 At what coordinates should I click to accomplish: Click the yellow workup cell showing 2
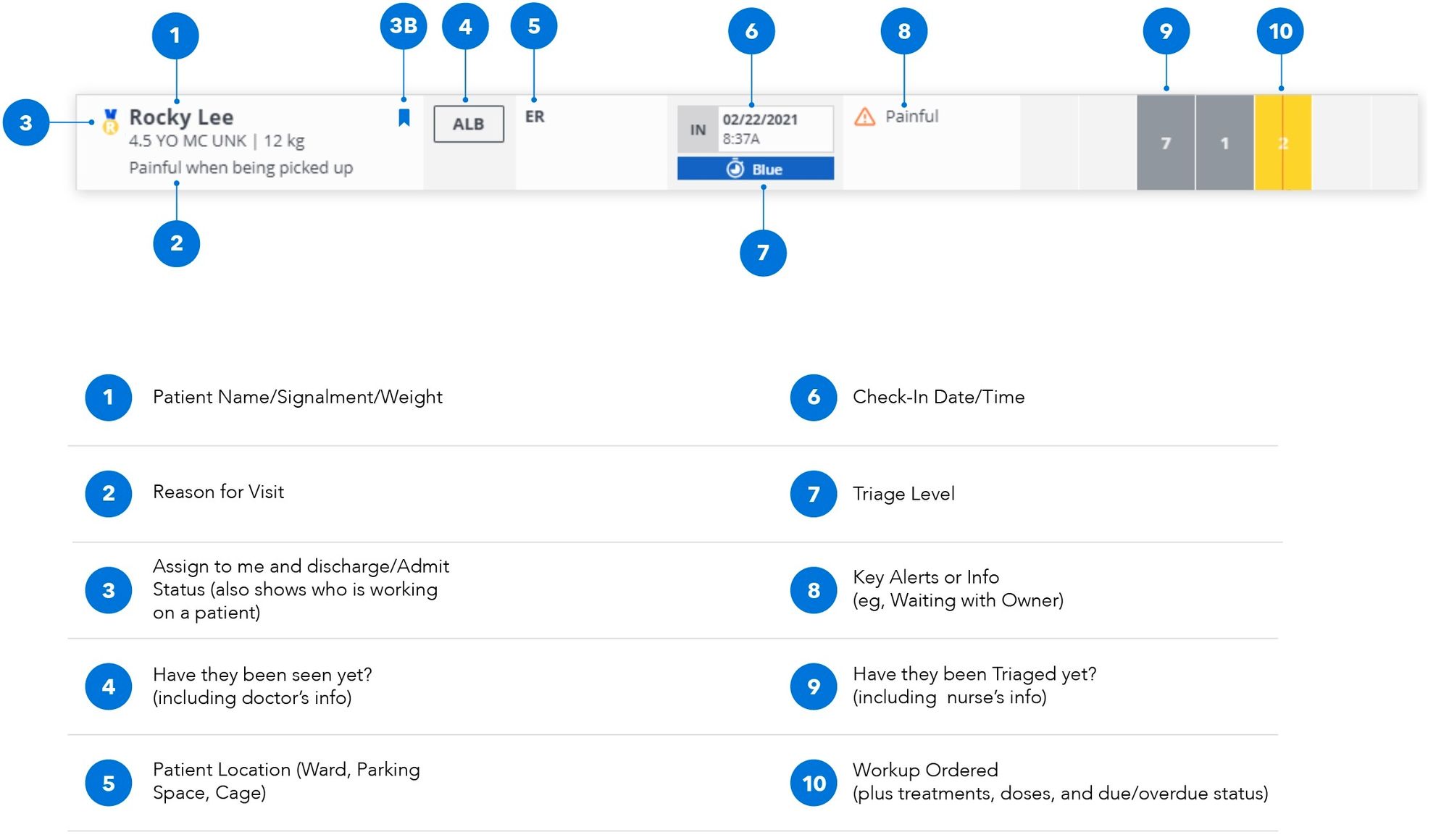[1282, 143]
